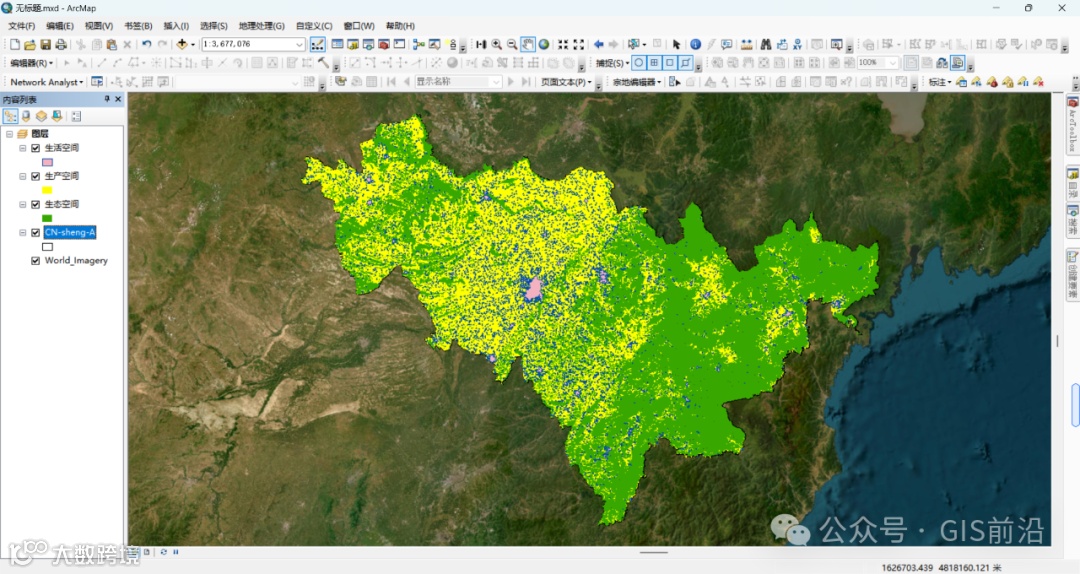This screenshot has height=574, width=1080.
Task: Open the 书签(B) menu
Action: (138, 25)
